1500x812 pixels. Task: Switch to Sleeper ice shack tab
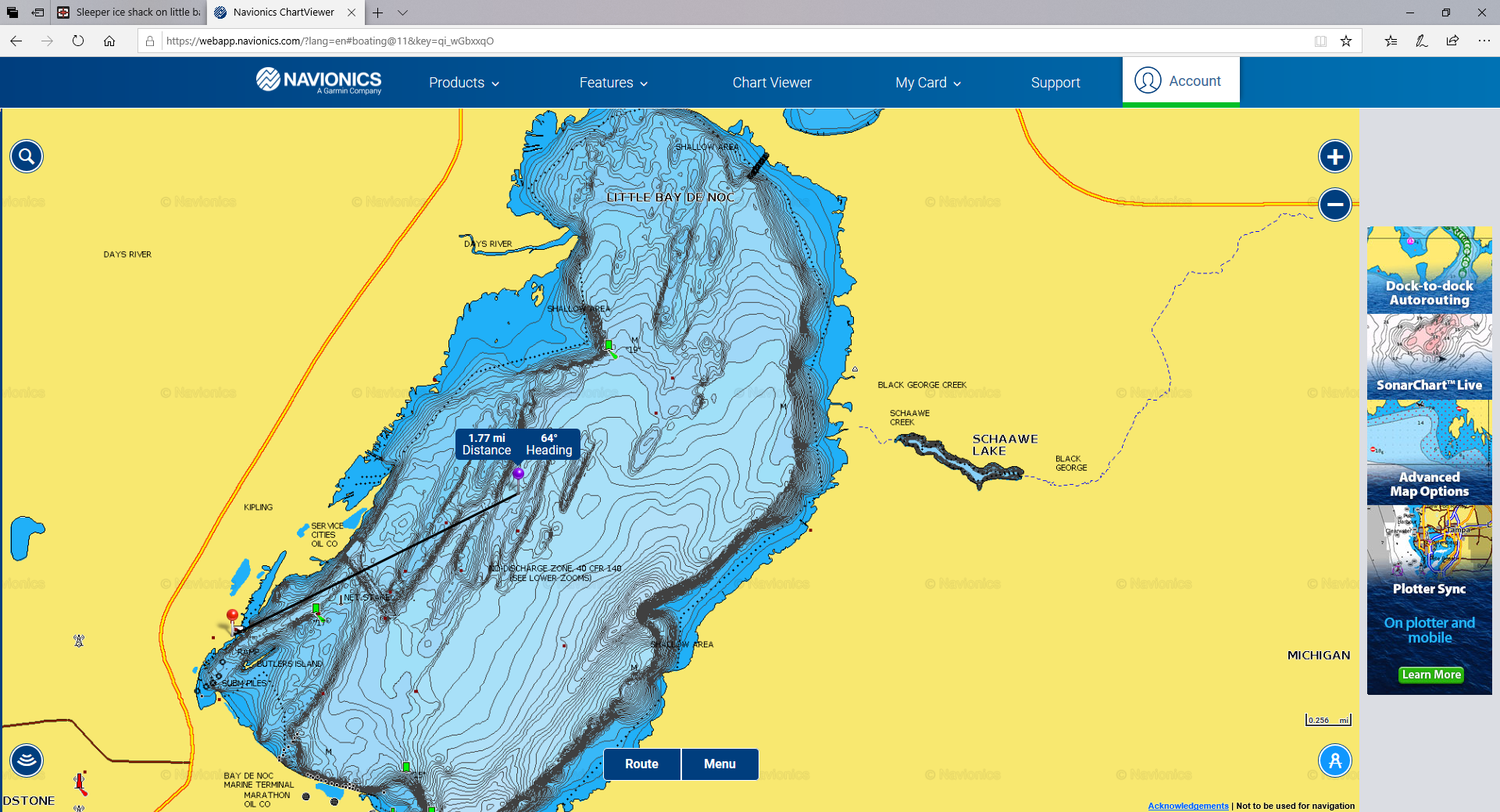(x=129, y=12)
